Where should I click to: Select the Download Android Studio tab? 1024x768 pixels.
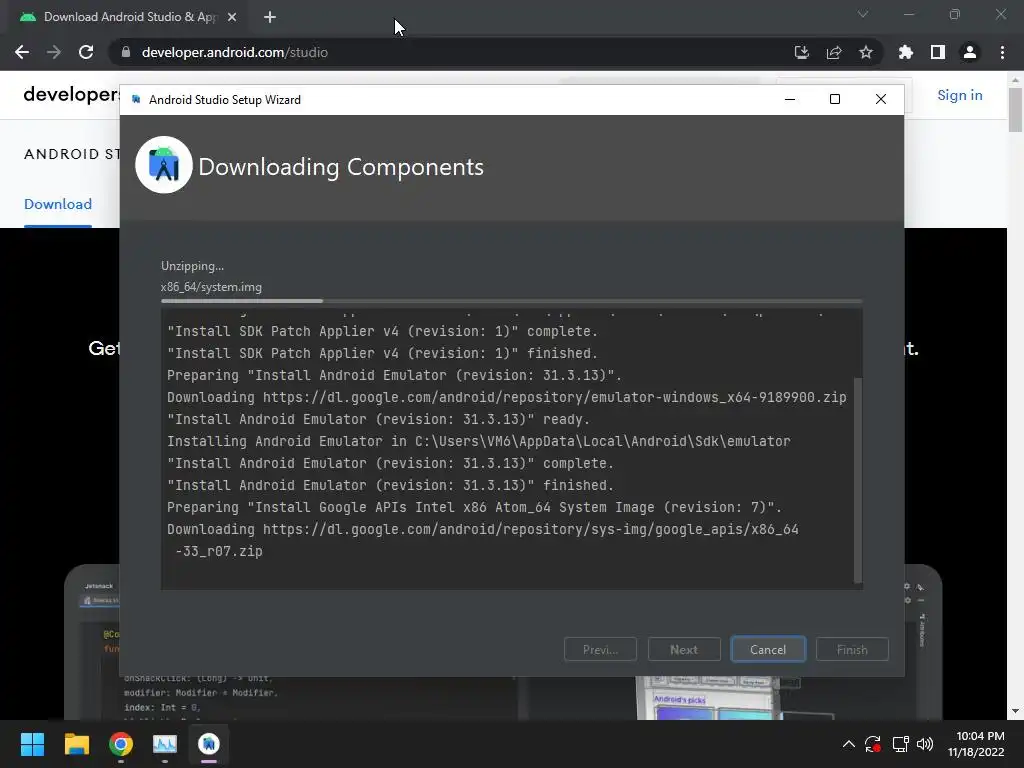(x=128, y=17)
